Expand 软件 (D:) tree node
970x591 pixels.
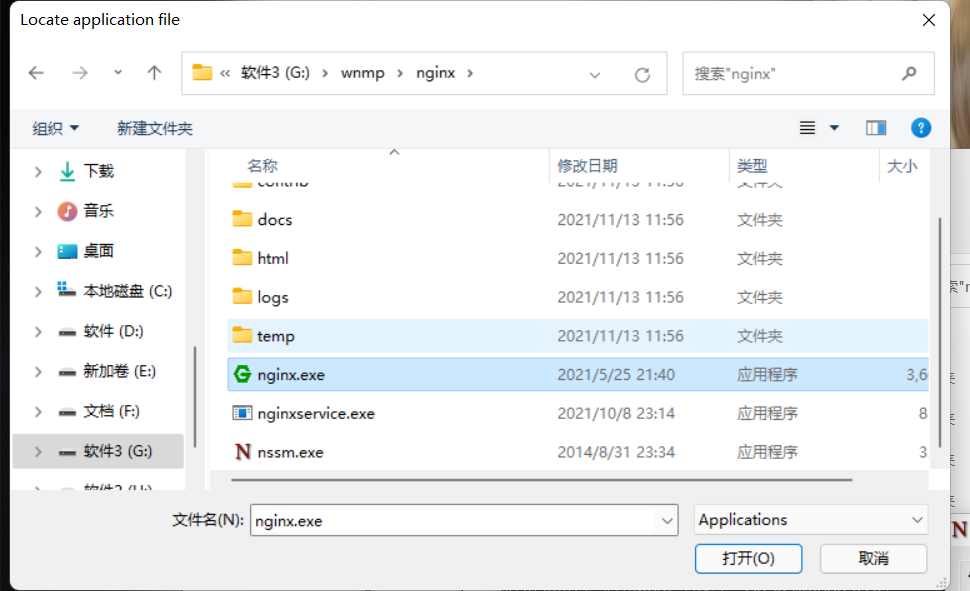pyautogui.click(x=38, y=332)
